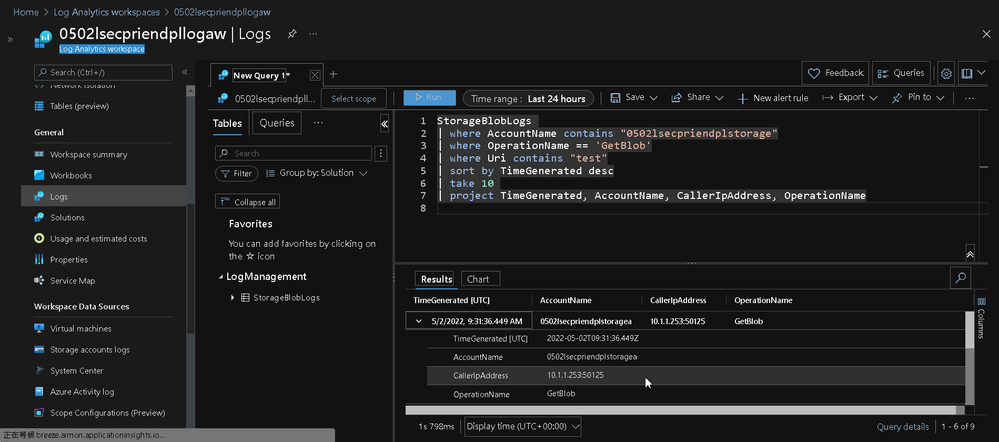Screen dimensions: 999x442
Task: Switch to the Queries pane tab
Action: pyautogui.click(x=277, y=123)
